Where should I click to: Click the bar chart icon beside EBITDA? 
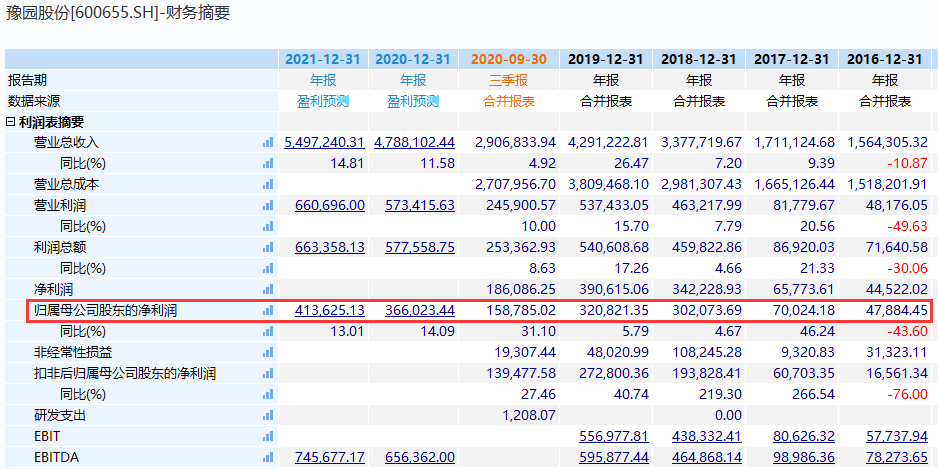click(267, 457)
